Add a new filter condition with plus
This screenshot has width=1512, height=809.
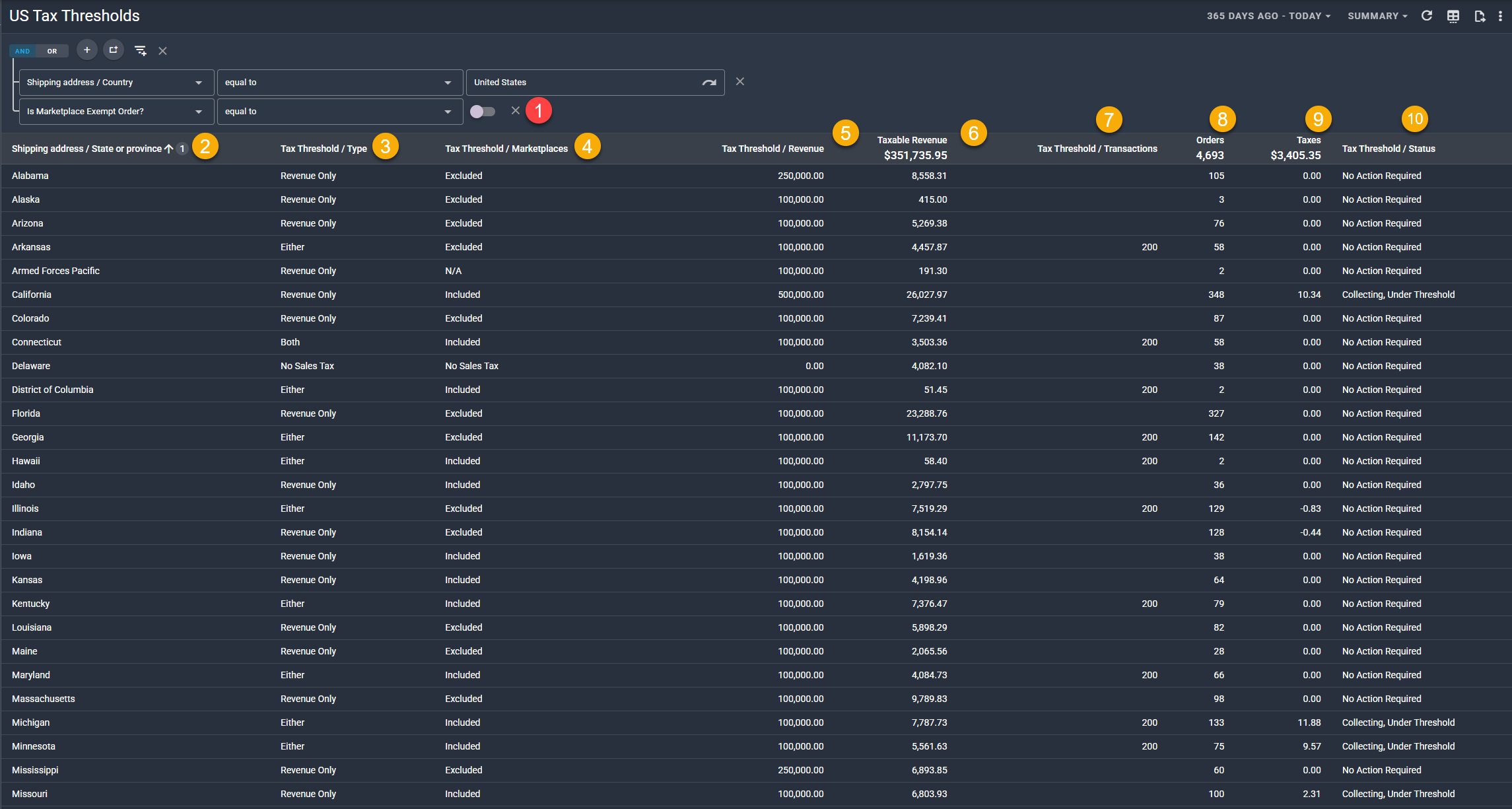coord(86,50)
